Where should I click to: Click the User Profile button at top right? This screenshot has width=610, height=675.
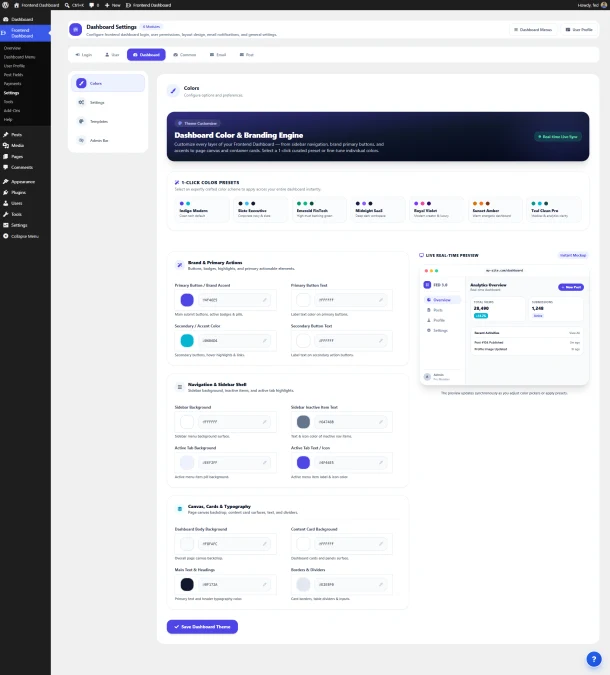pyautogui.click(x=579, y=30)
